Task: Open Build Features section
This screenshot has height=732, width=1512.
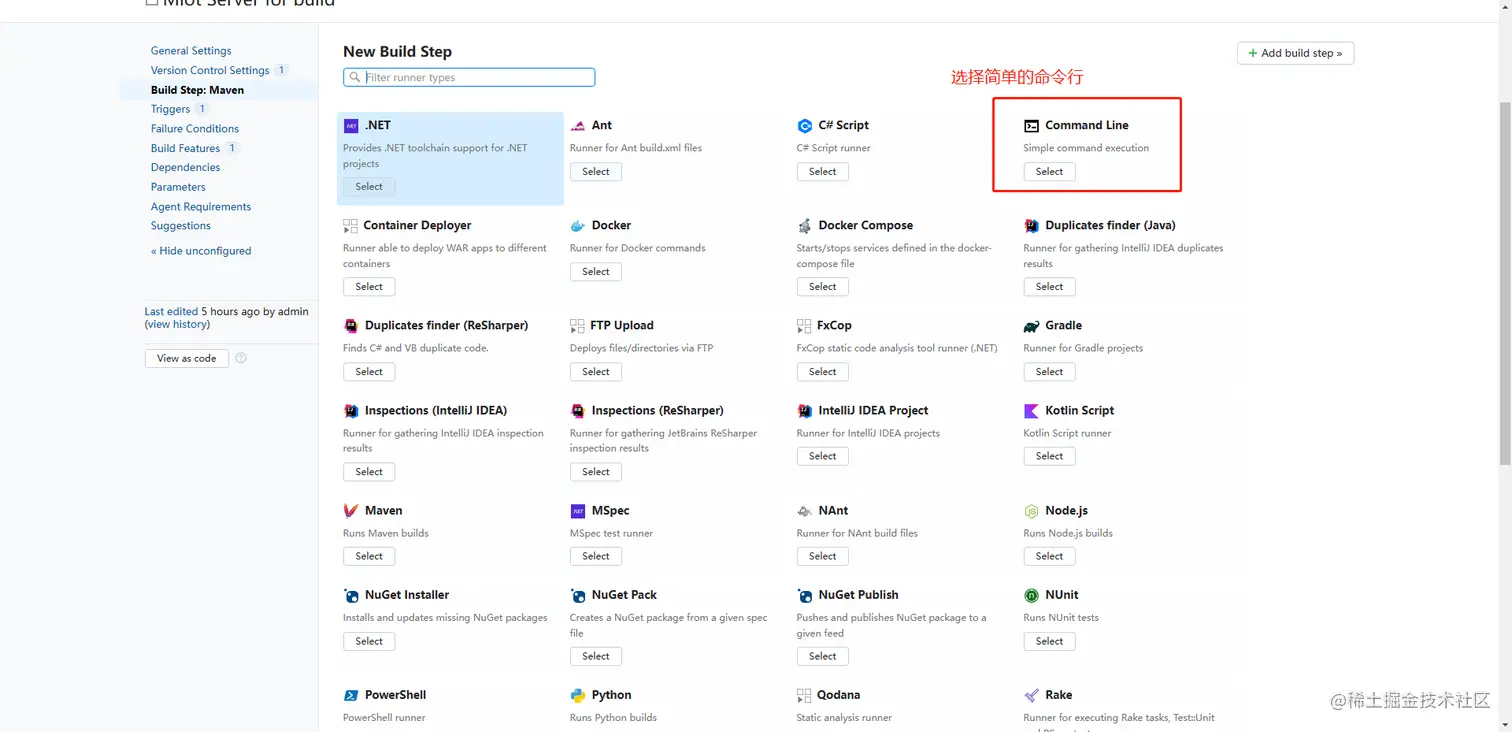Action: tap(185, 148)
